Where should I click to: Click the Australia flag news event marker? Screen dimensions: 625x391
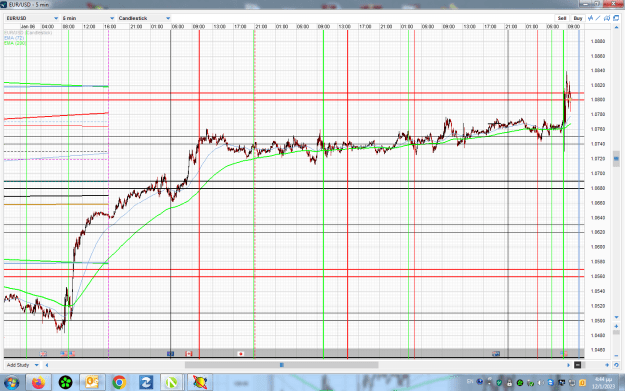[496, 354]
